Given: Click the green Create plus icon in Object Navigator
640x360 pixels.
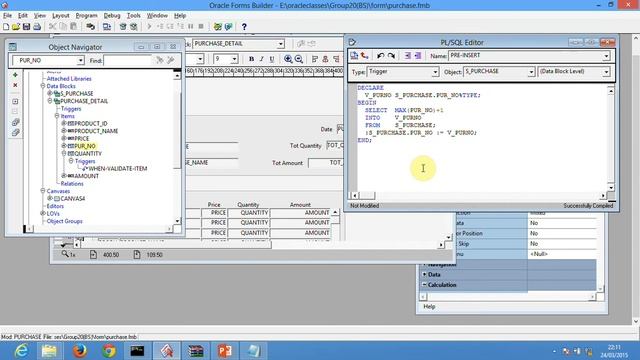Looking at the screenshot, I should pos(15,75).
